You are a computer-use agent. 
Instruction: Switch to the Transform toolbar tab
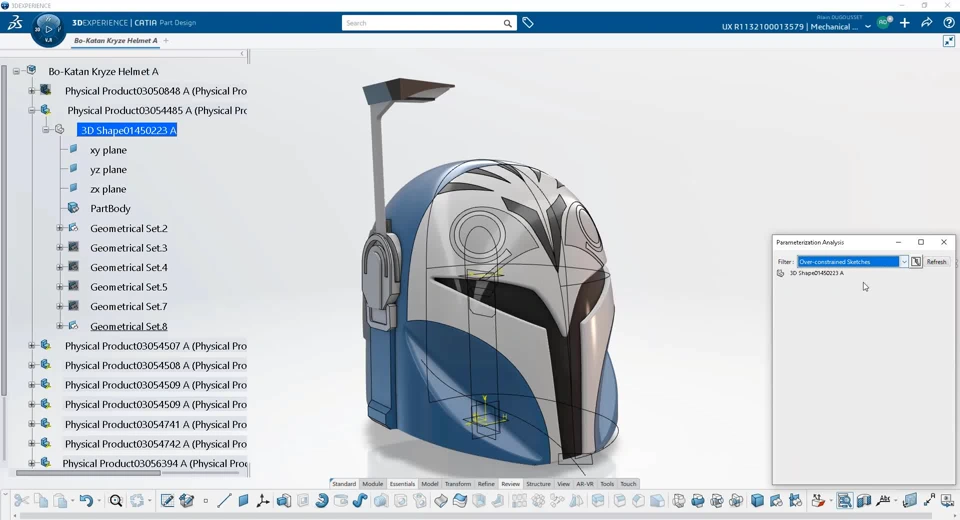[458, 484]
